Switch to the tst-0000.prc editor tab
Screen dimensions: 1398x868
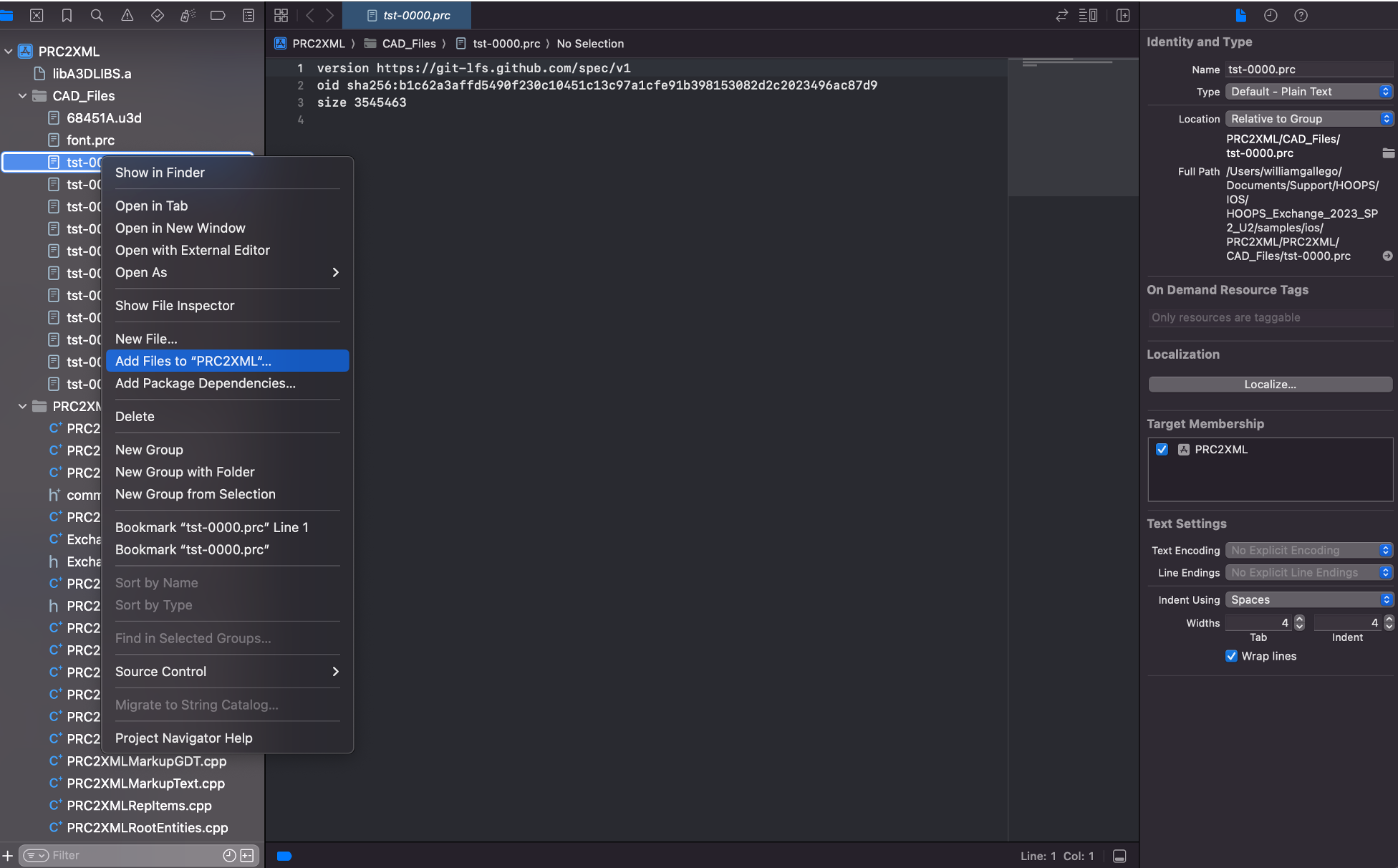[406, 14]
